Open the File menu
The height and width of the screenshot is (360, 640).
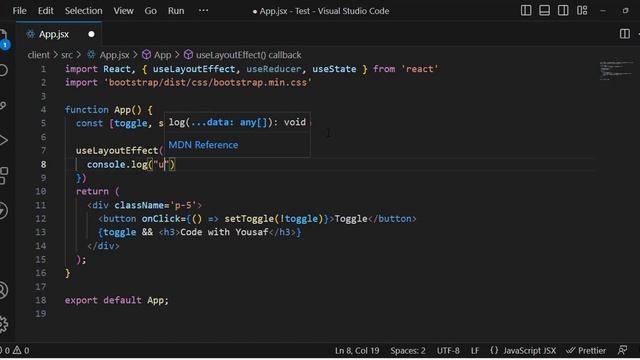coord(19,11)
